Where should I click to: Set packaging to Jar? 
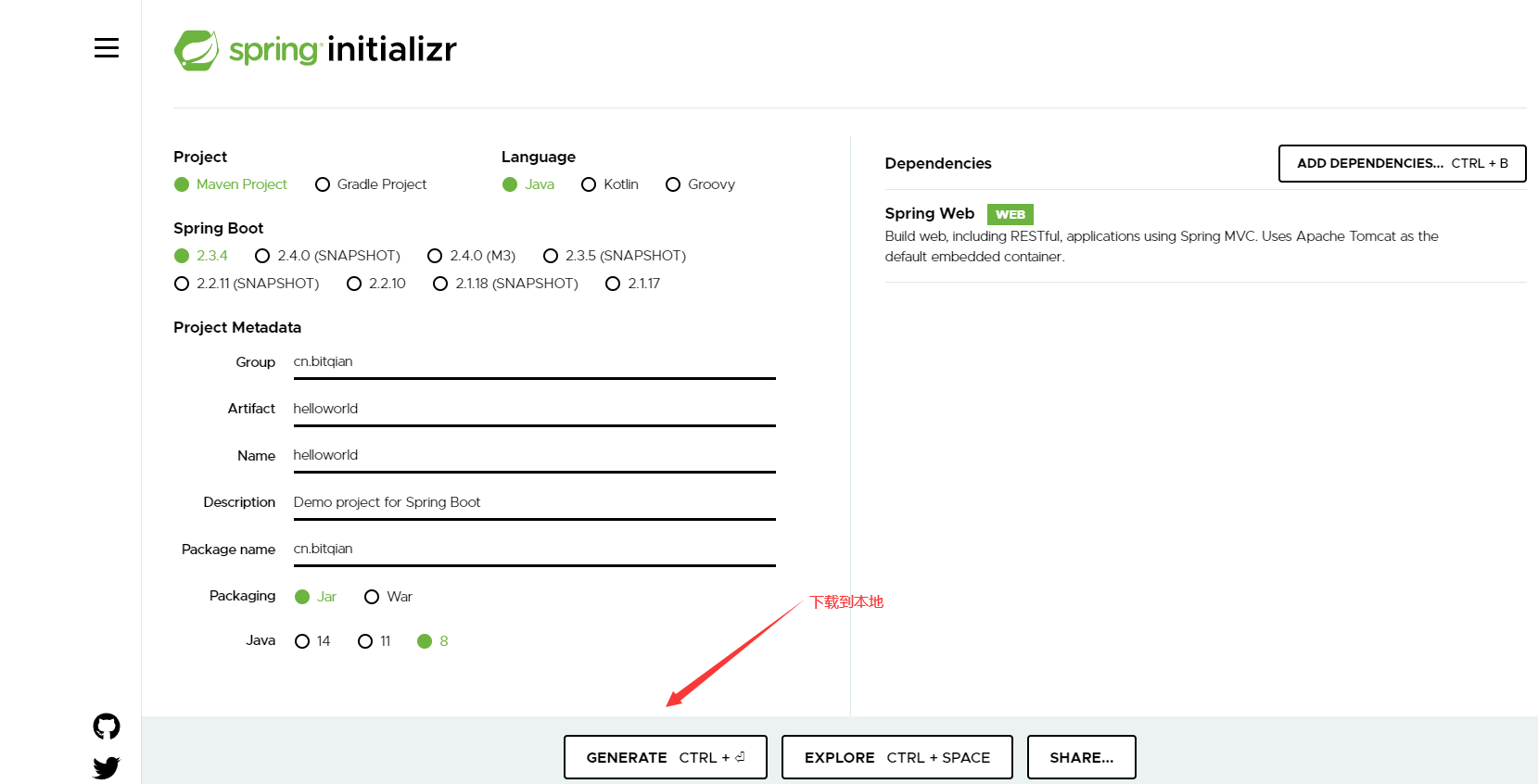[316, 597]
